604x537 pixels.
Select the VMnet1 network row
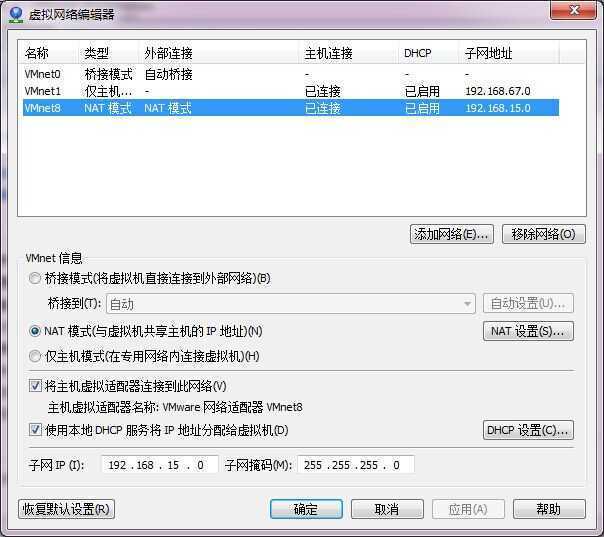pos(291,91)
